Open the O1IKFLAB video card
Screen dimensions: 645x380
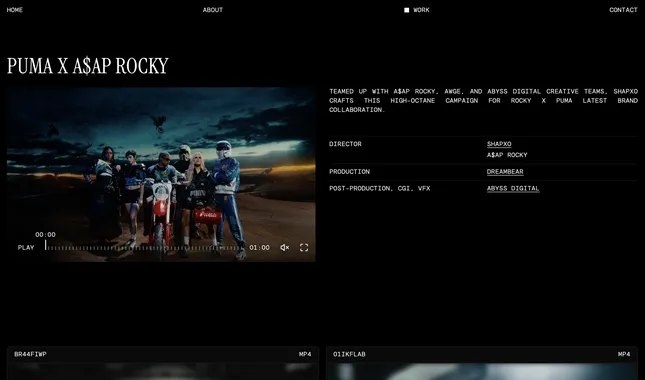[482, 363]
